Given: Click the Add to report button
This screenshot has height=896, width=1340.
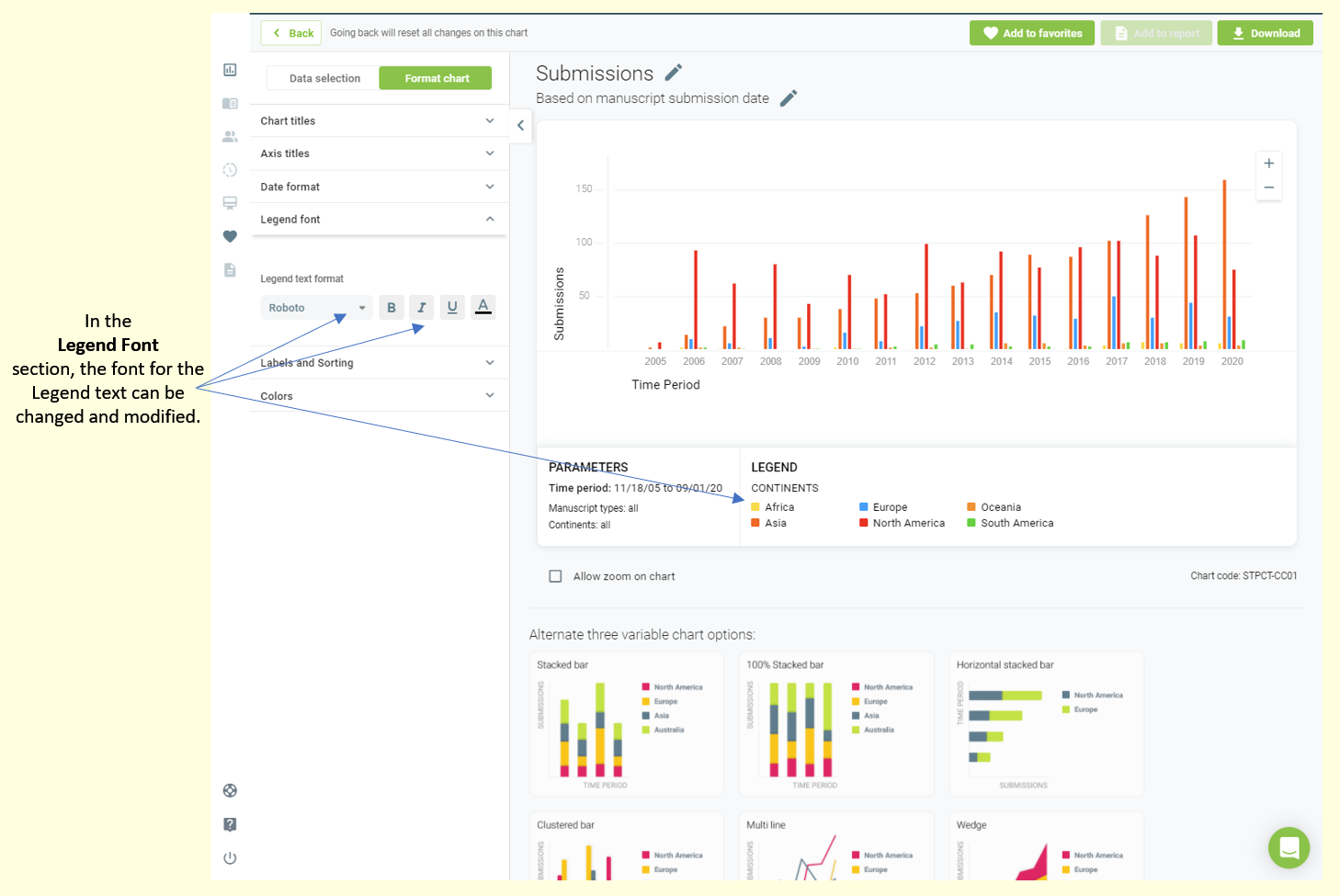Looking at the screenshot, I should [x=1156, y=33].
